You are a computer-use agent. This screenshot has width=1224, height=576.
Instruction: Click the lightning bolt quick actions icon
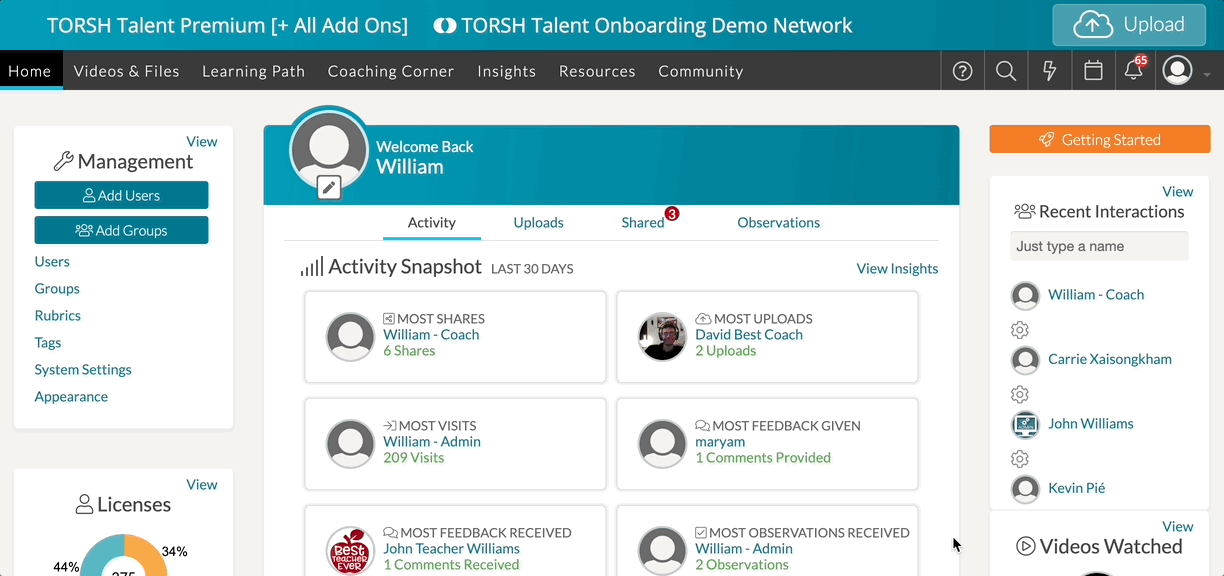(x=1050, y=71)
